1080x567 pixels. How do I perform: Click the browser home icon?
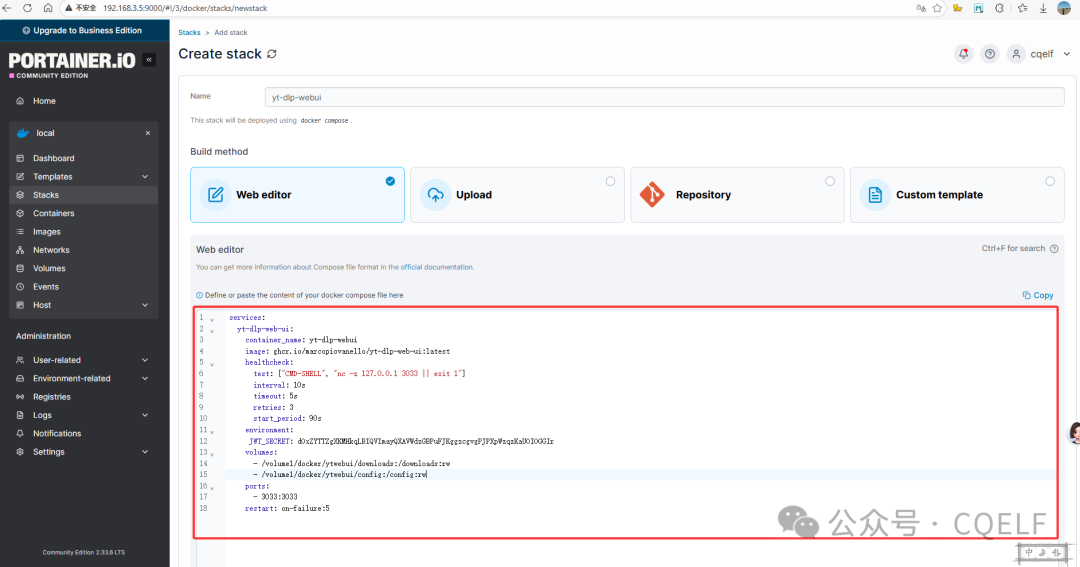pos(48,8)
